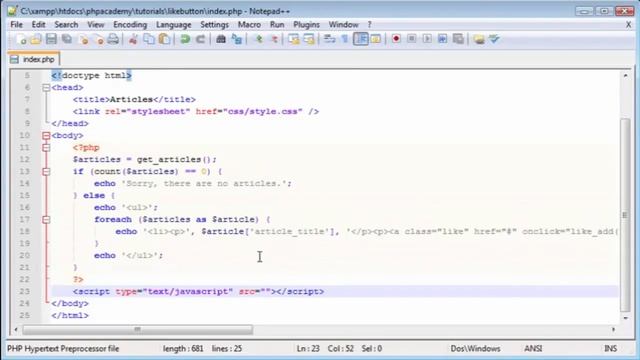
Task: Open the Edit menu
Action: coord(38,24)
